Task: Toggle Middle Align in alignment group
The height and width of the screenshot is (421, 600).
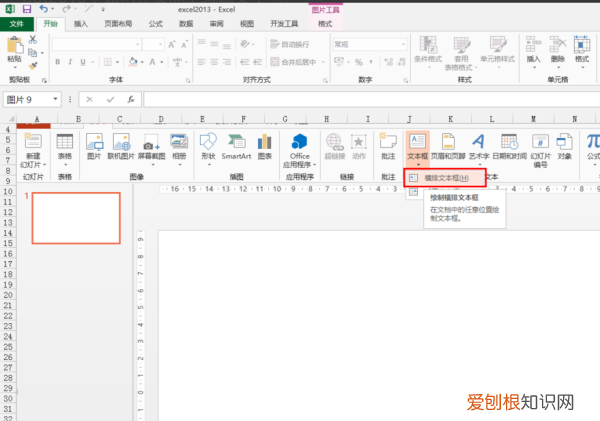Action: [214, 44]
